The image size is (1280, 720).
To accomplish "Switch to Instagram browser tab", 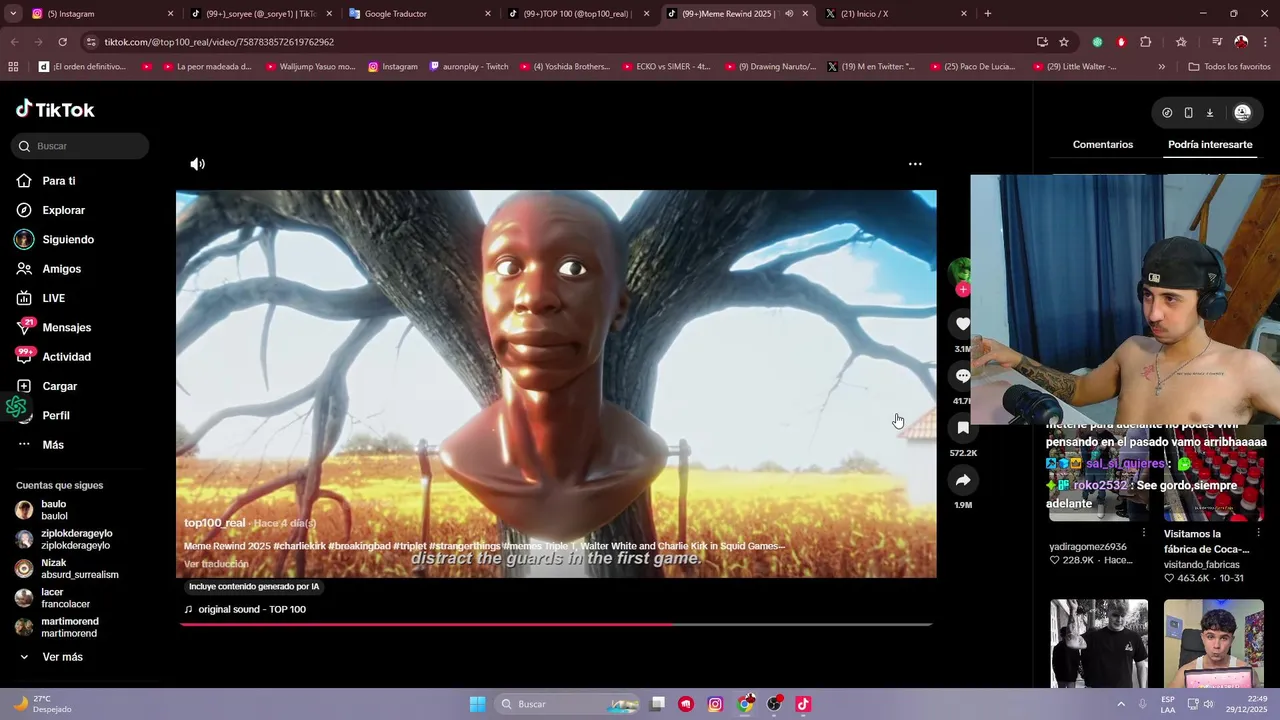I will tap(100, 13).
